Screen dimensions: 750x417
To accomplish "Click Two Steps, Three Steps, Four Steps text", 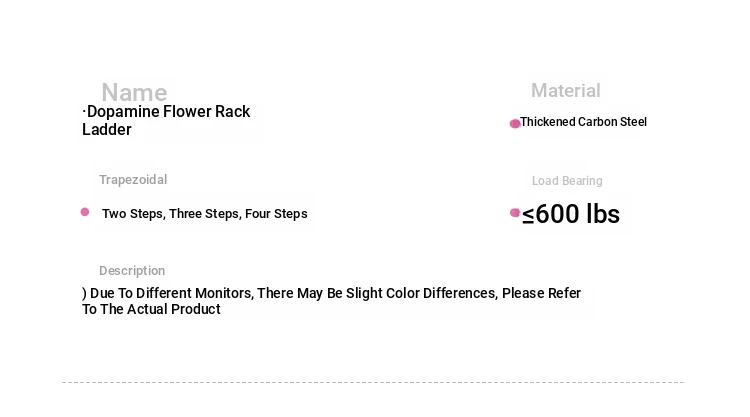I will 205,214.
